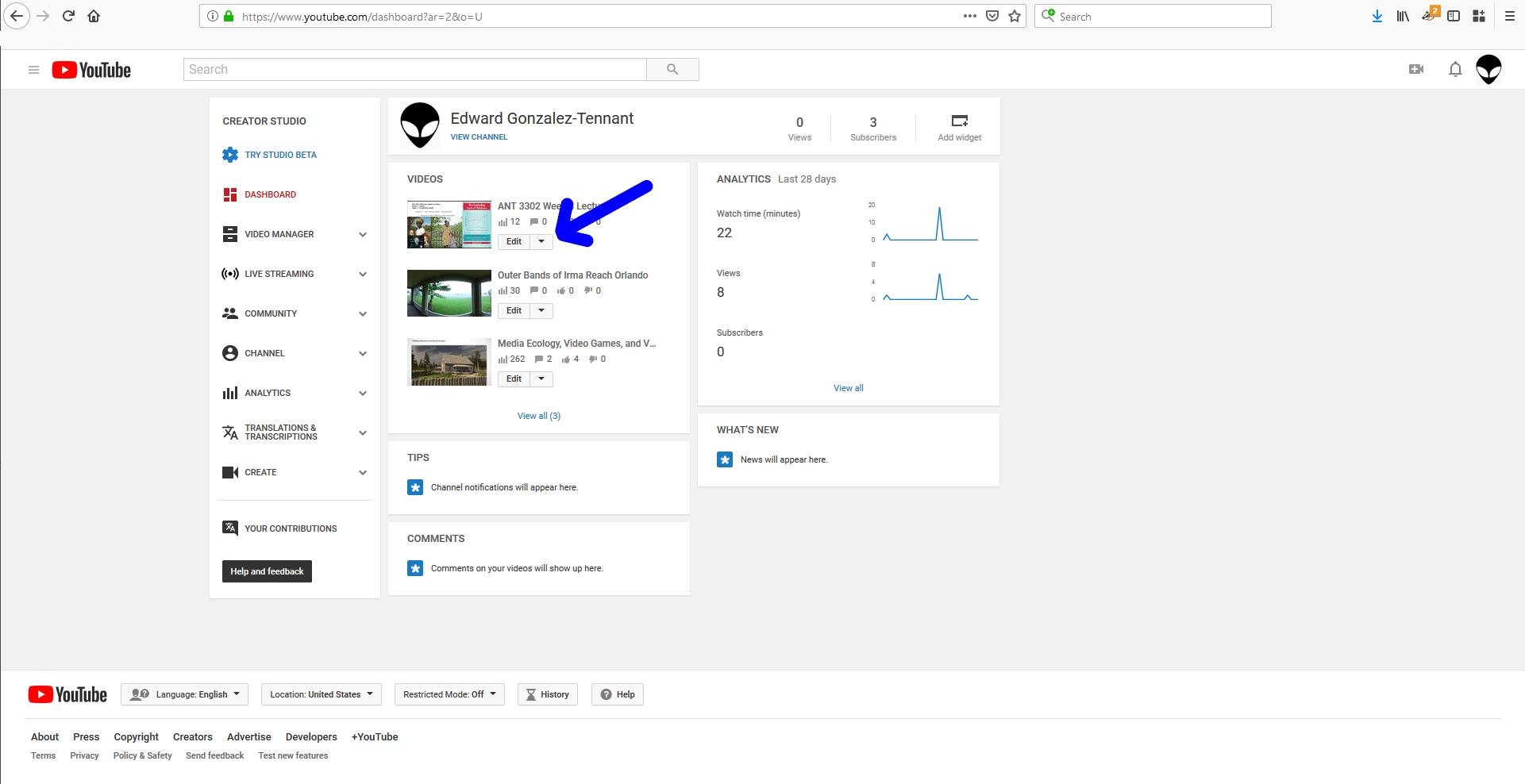Viewport: 1525px width, 784px height.
Task: Click the search magnifying glass button
Action: point(672,70)
